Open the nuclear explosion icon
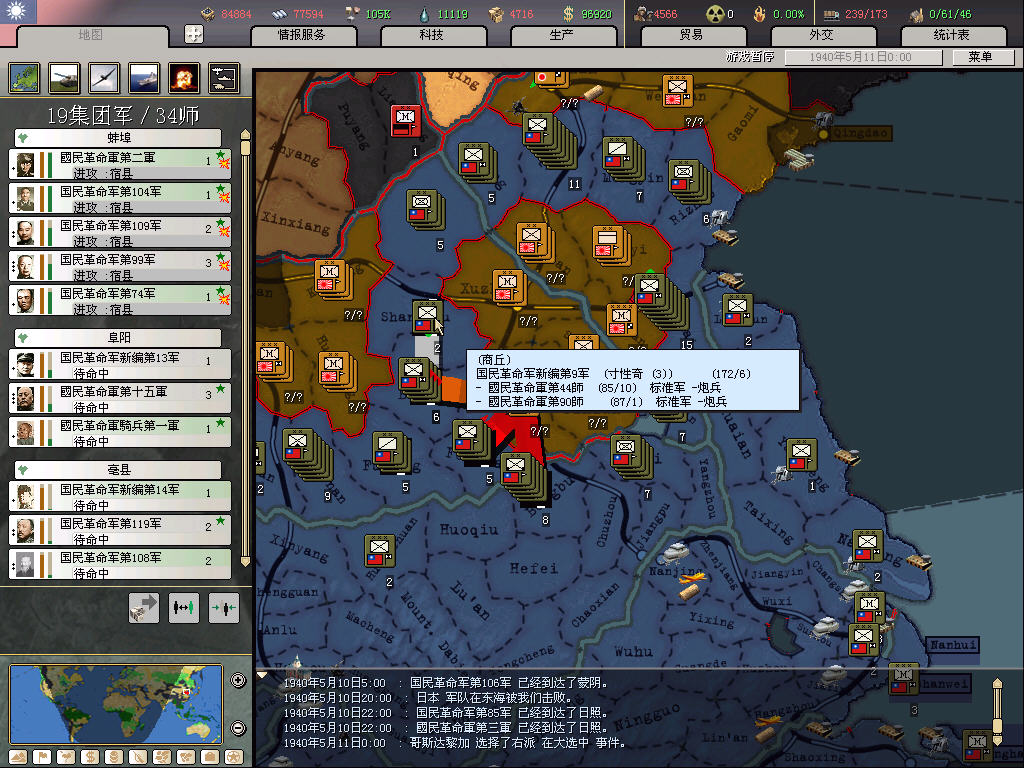The height and width of the screenshot is (768, 1024). pyautogui.click(x=184, y=78)
